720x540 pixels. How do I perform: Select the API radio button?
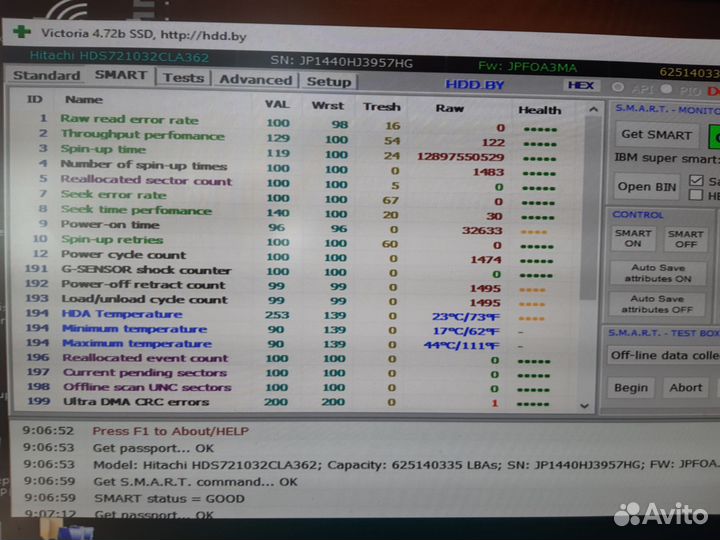coord(618,87)
